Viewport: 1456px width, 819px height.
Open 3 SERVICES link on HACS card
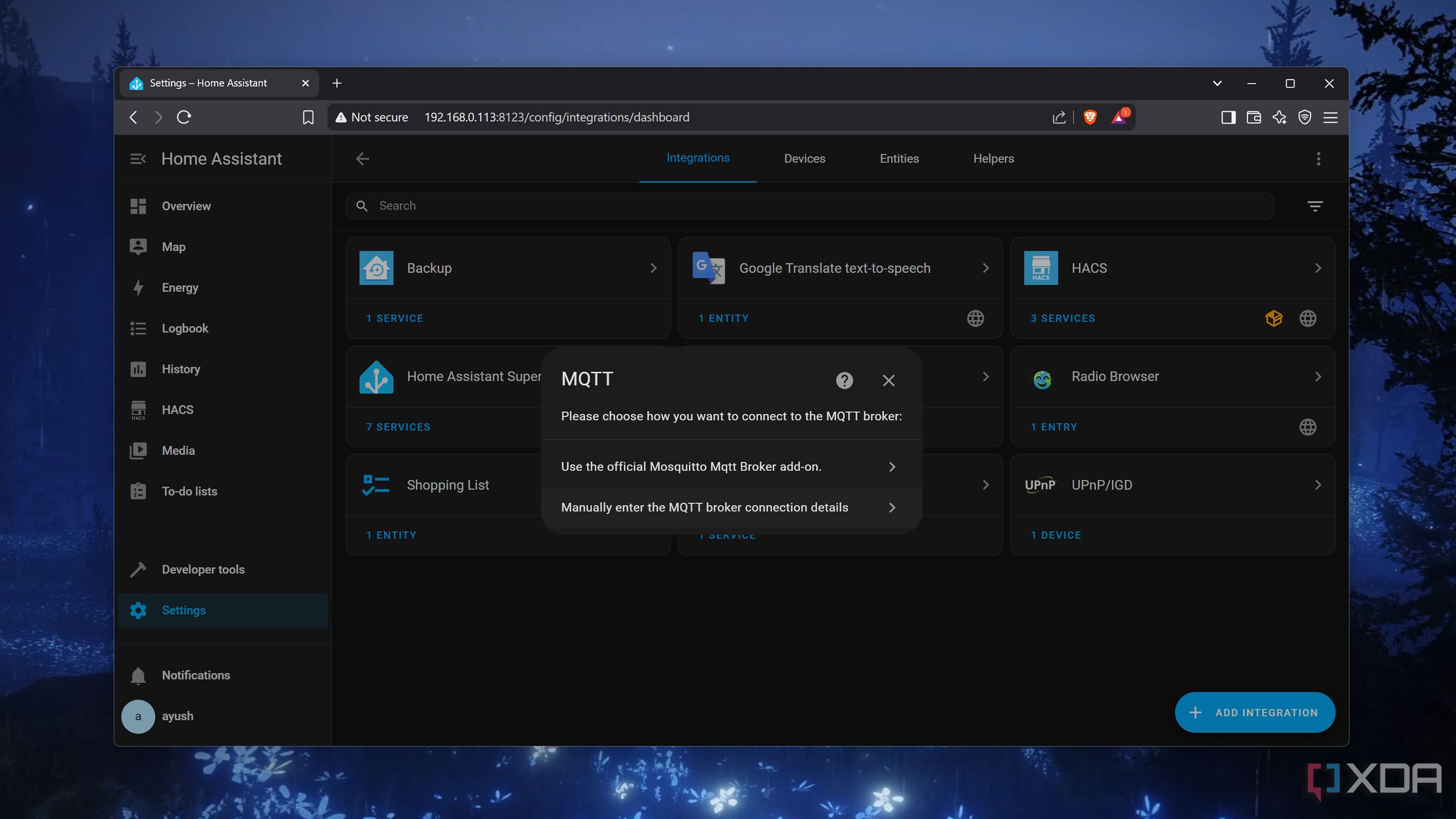[x=1062, y=318]
